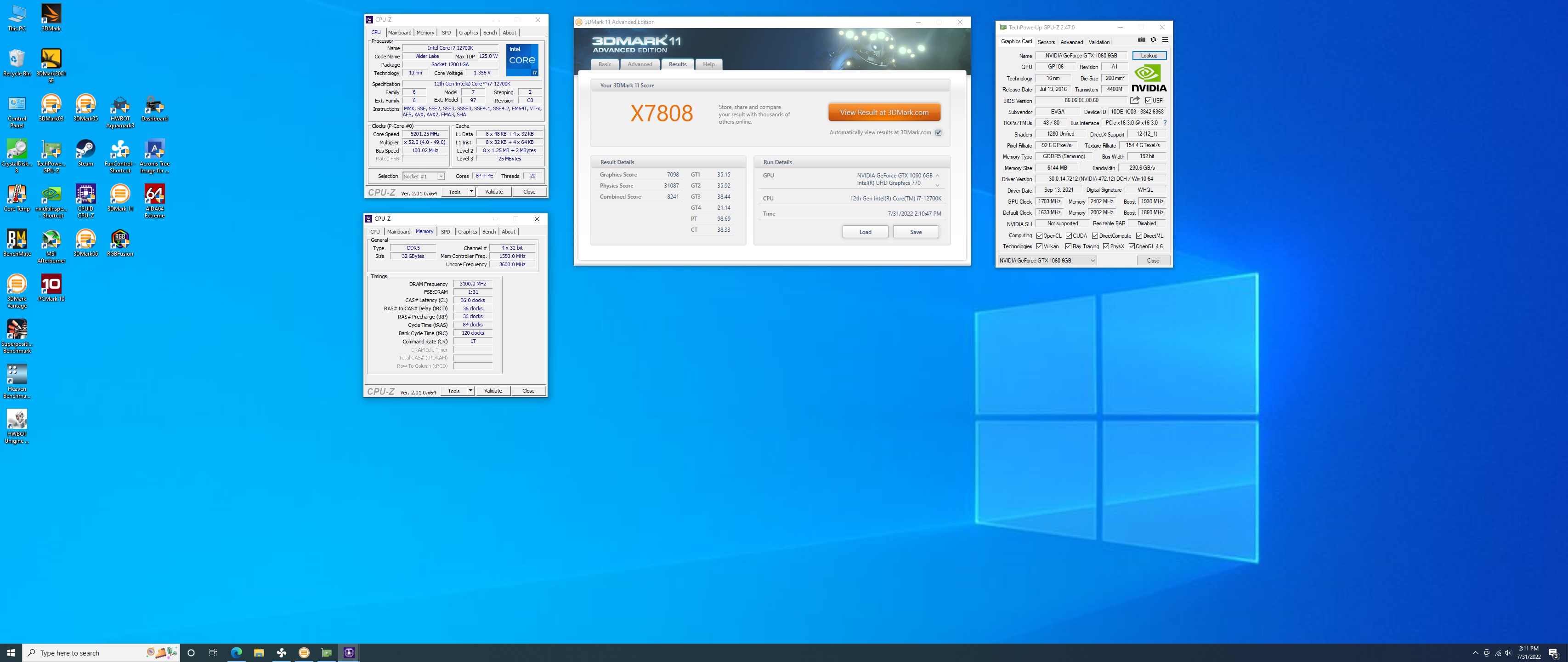
Task: Launch FanControl shortcut icon
Action: 120,156
